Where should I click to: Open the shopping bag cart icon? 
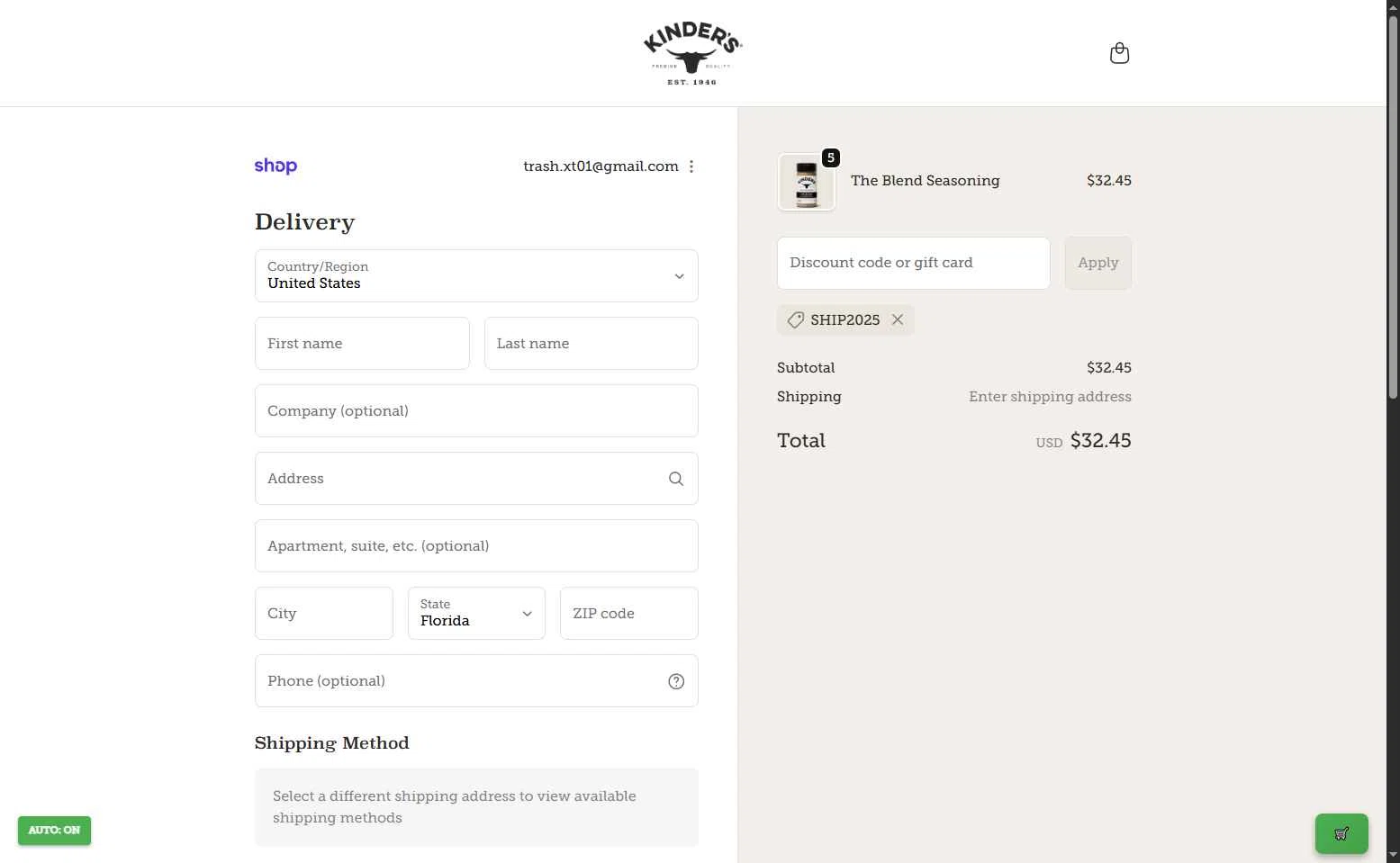pyautogui.click(x=1119, y=53)
